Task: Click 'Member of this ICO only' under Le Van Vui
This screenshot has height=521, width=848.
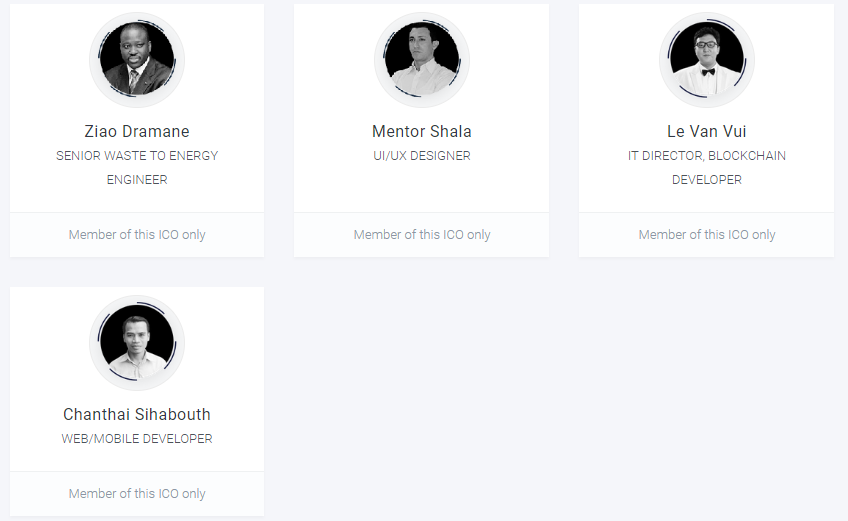Action: coord(707,235)
